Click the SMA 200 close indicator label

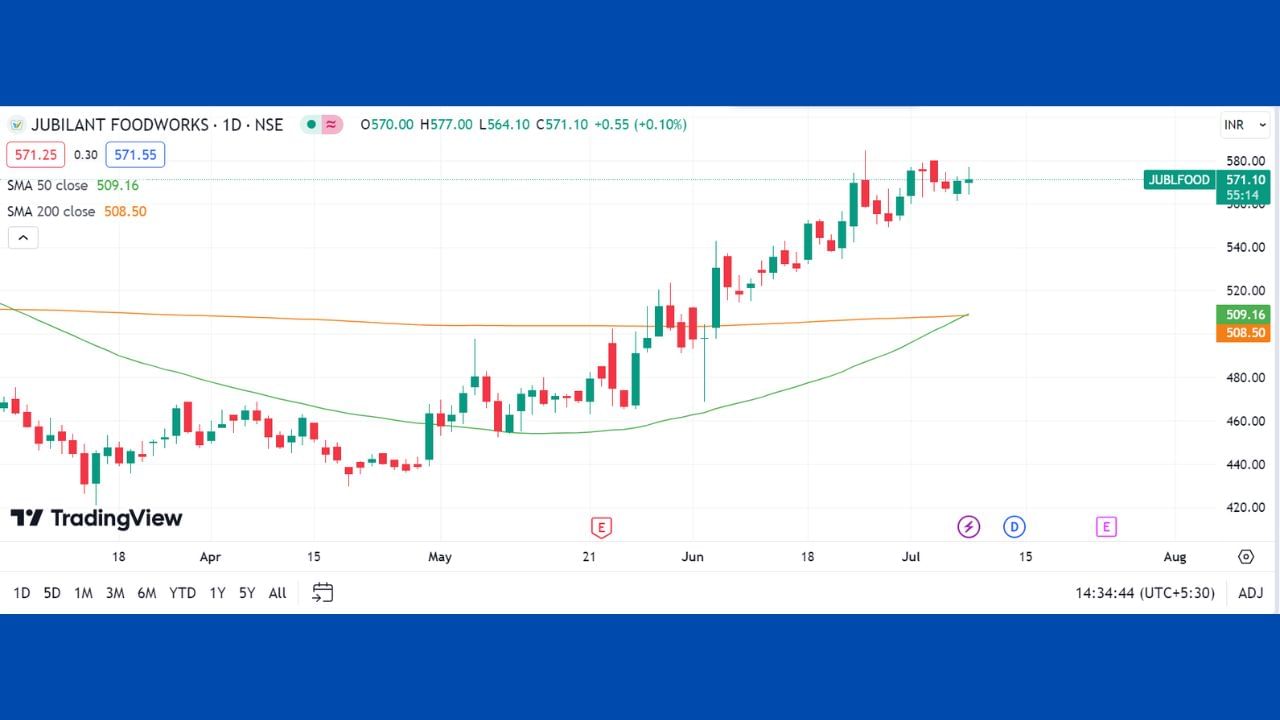click(51, 212)
